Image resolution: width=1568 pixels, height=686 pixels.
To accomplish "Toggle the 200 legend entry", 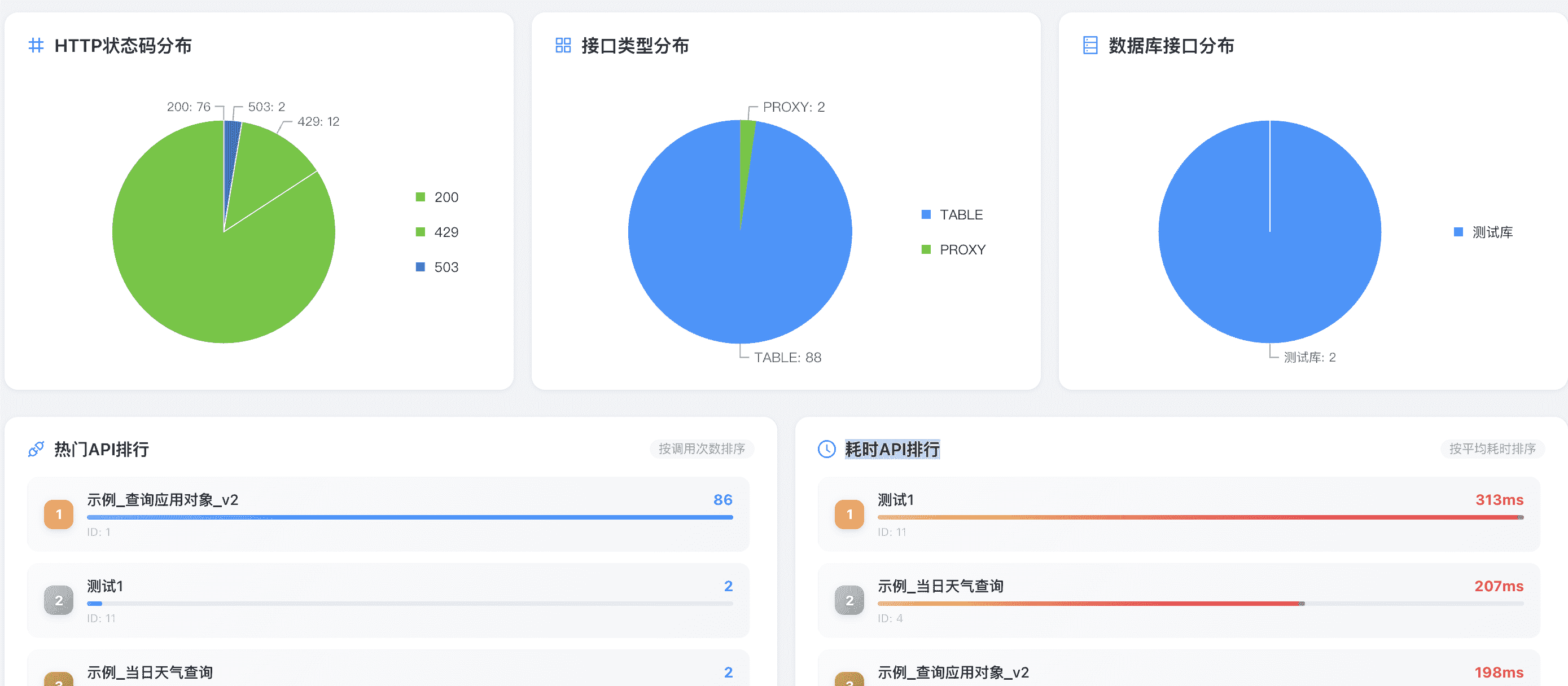I will click(x=437, y=197).
